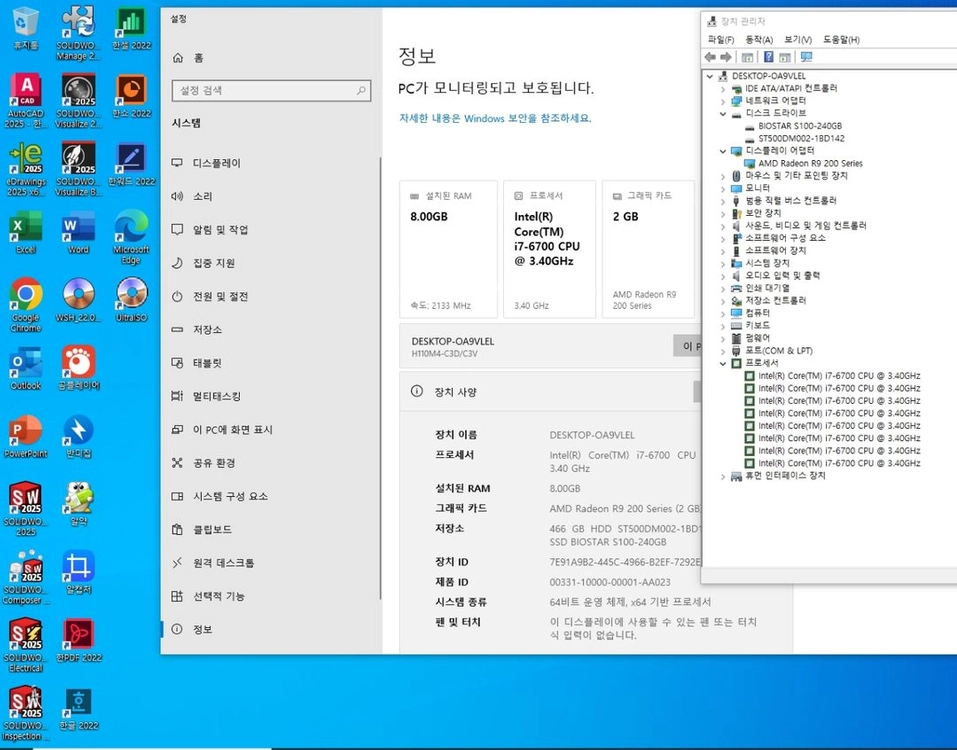The width and height of the screenshot is (957, 750).
Task: Open 반디집 desktop shortcut
Action: tap(78, 436)
